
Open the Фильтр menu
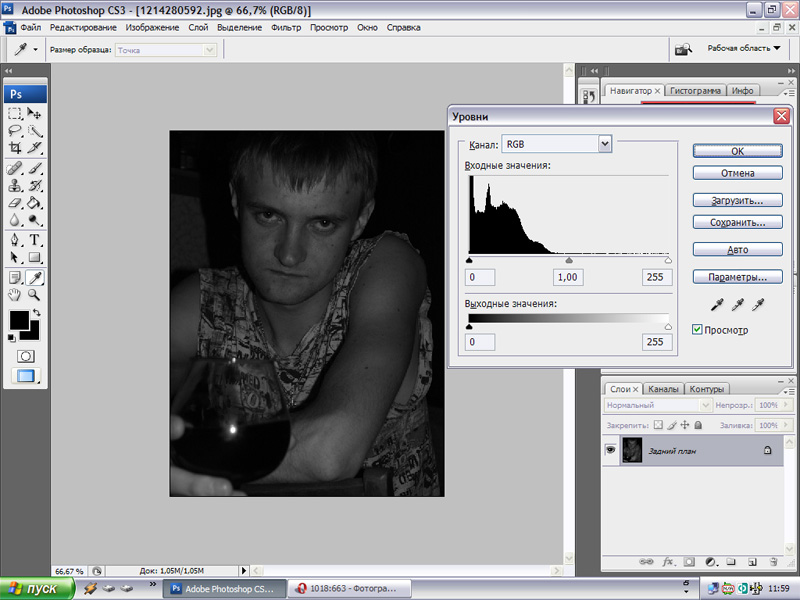[286, 28]
